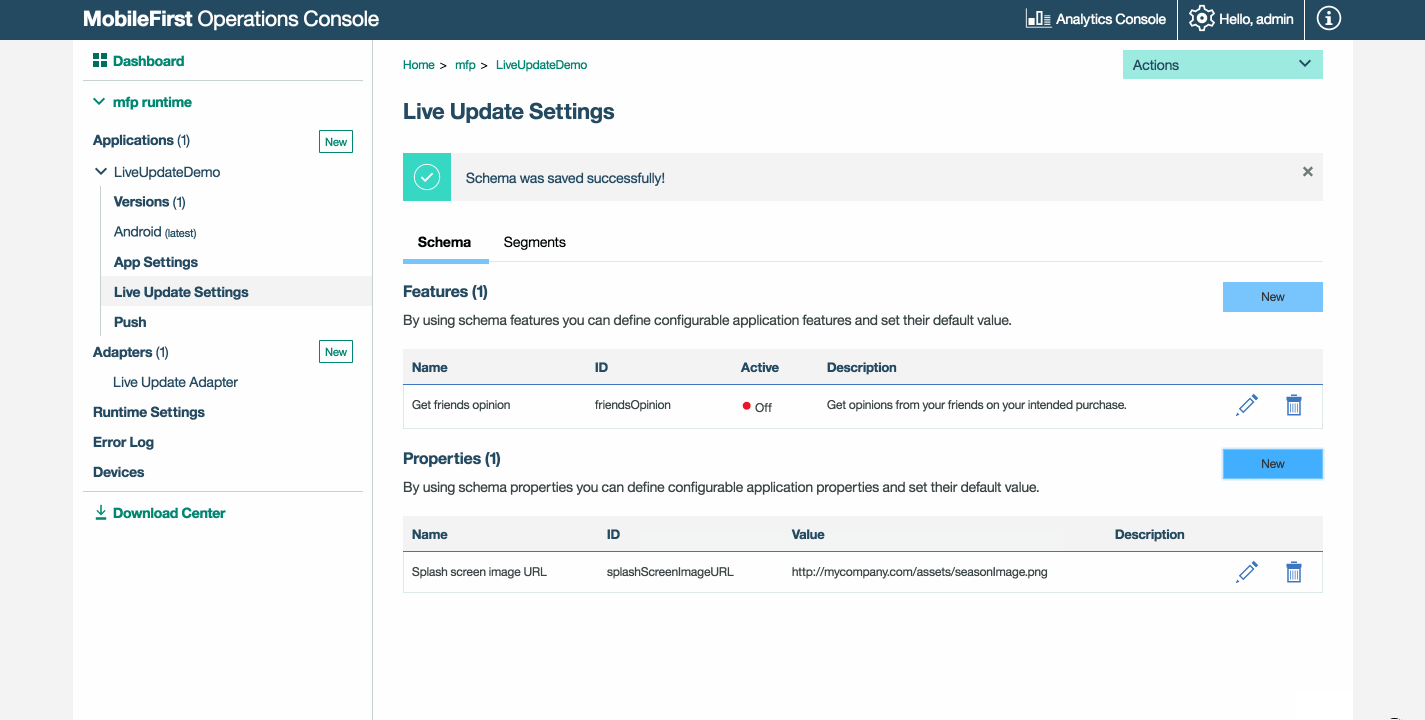Select the Schema tab
Image resolution: width=1425 pixels, height=720 pixels.
[444, 242]
